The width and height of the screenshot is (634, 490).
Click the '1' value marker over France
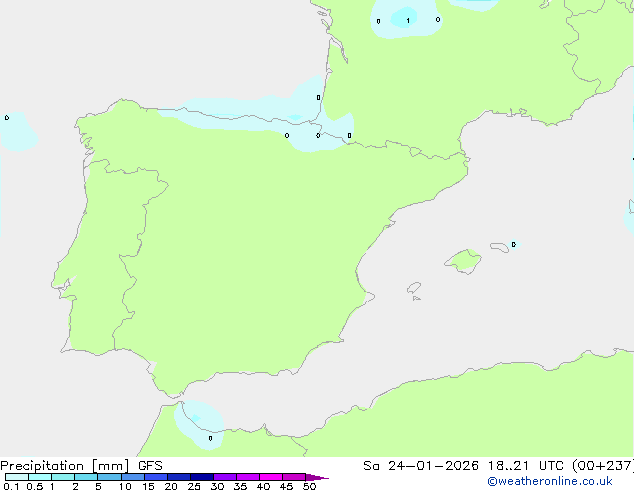408,20
